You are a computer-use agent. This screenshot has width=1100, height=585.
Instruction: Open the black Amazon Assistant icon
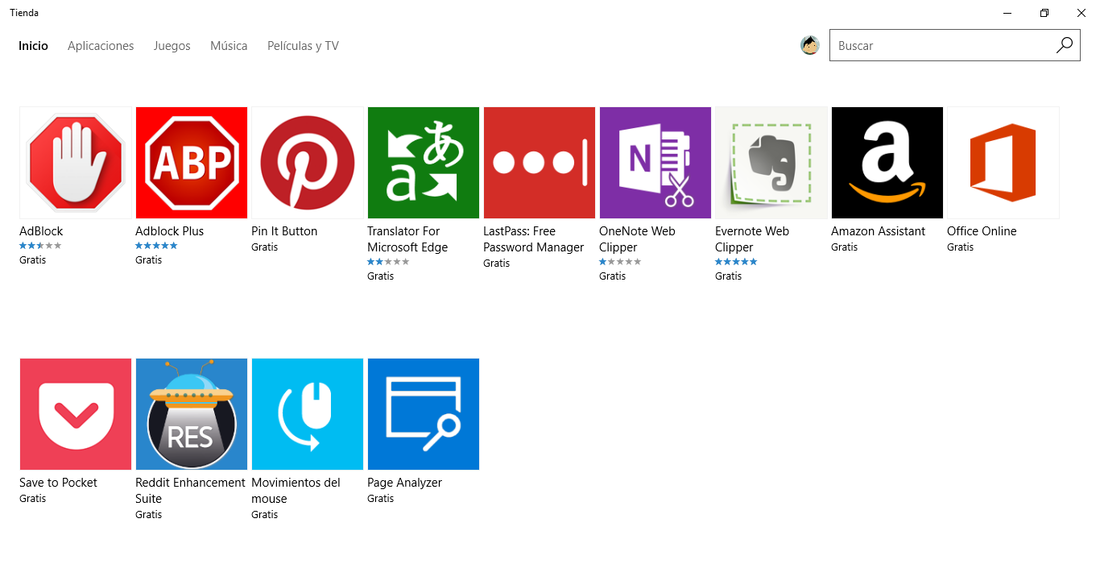tap(887, 163)
